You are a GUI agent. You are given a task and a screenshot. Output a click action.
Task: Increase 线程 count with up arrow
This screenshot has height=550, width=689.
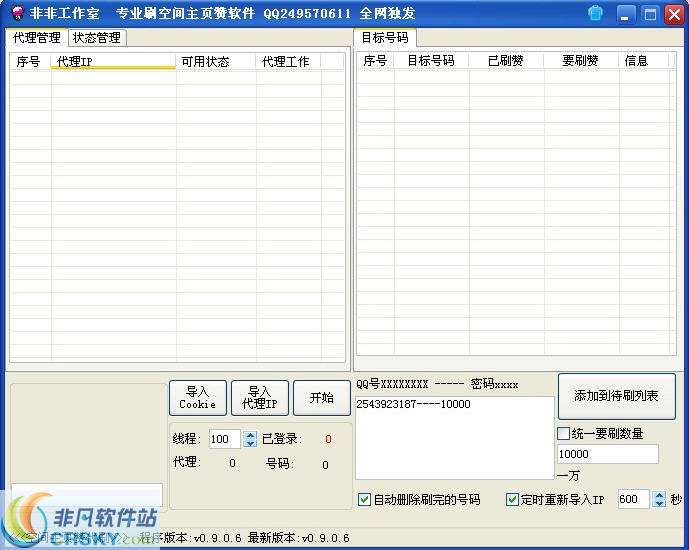point(250,435)
